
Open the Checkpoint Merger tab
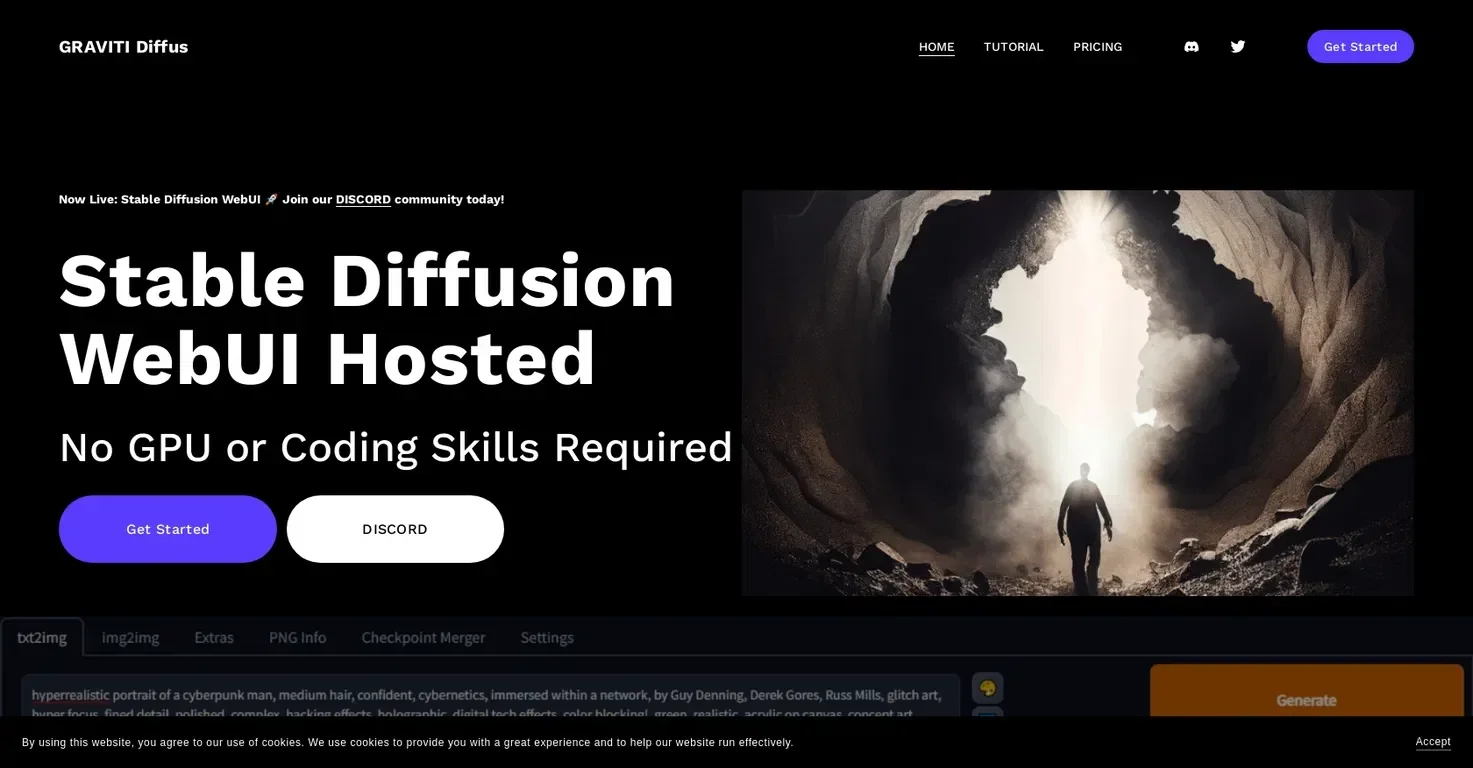423,638
